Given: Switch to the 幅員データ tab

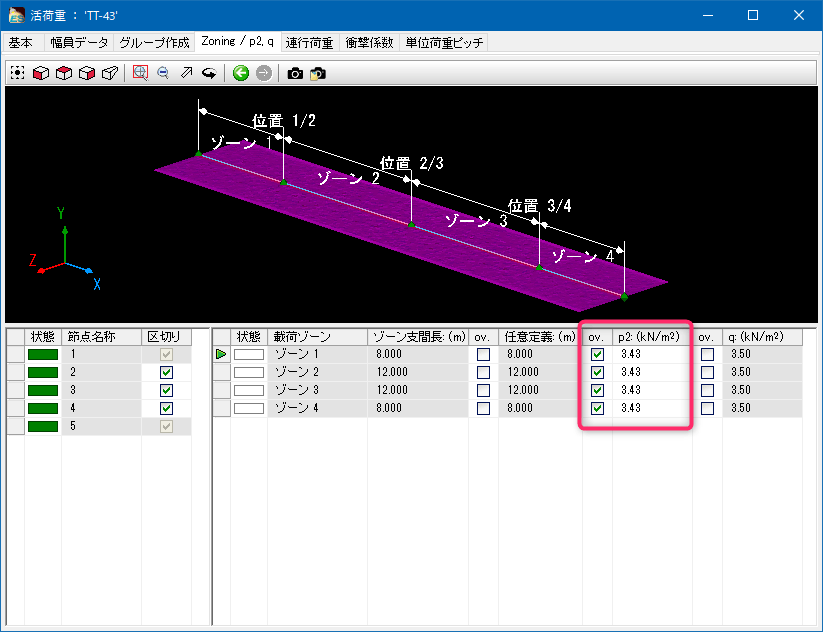Looking at the screenshot, I should pos(80,43).
